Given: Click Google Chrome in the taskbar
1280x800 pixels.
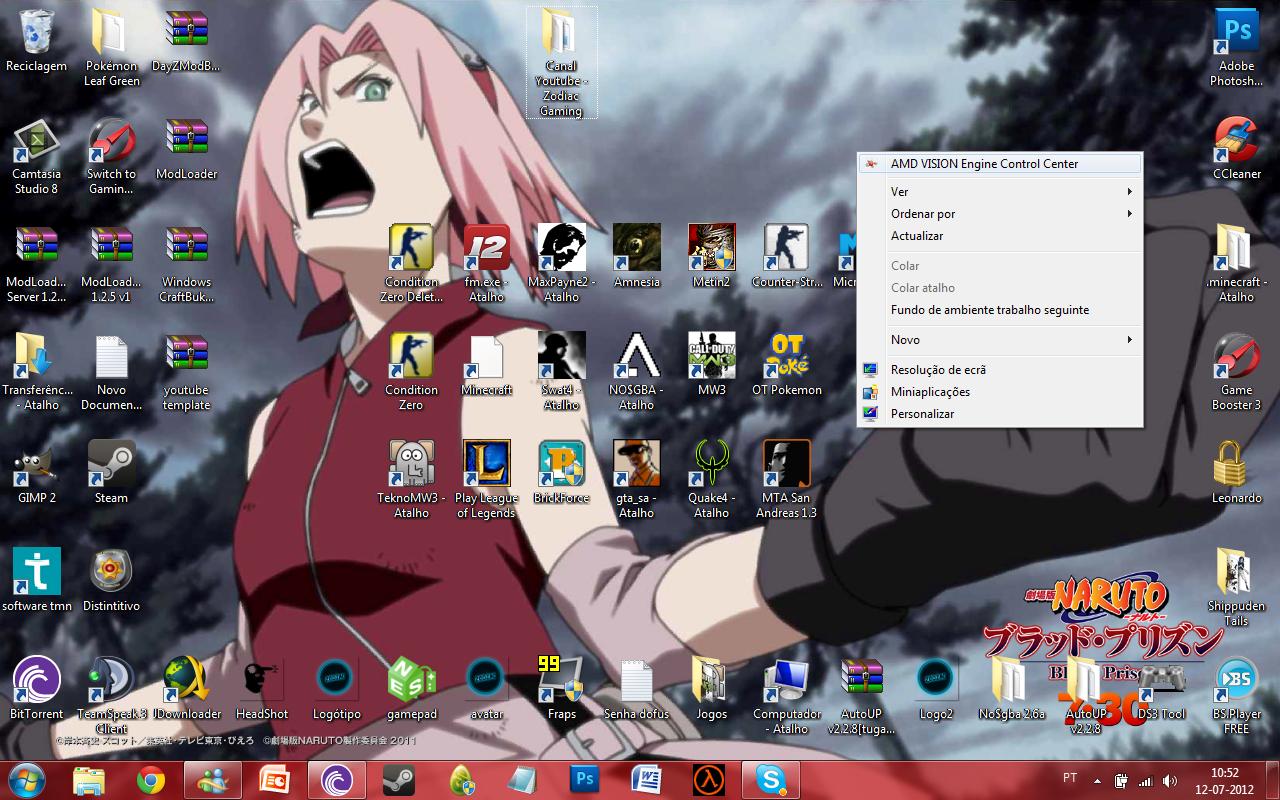Looking at the screenshot, I should (151, 780).
